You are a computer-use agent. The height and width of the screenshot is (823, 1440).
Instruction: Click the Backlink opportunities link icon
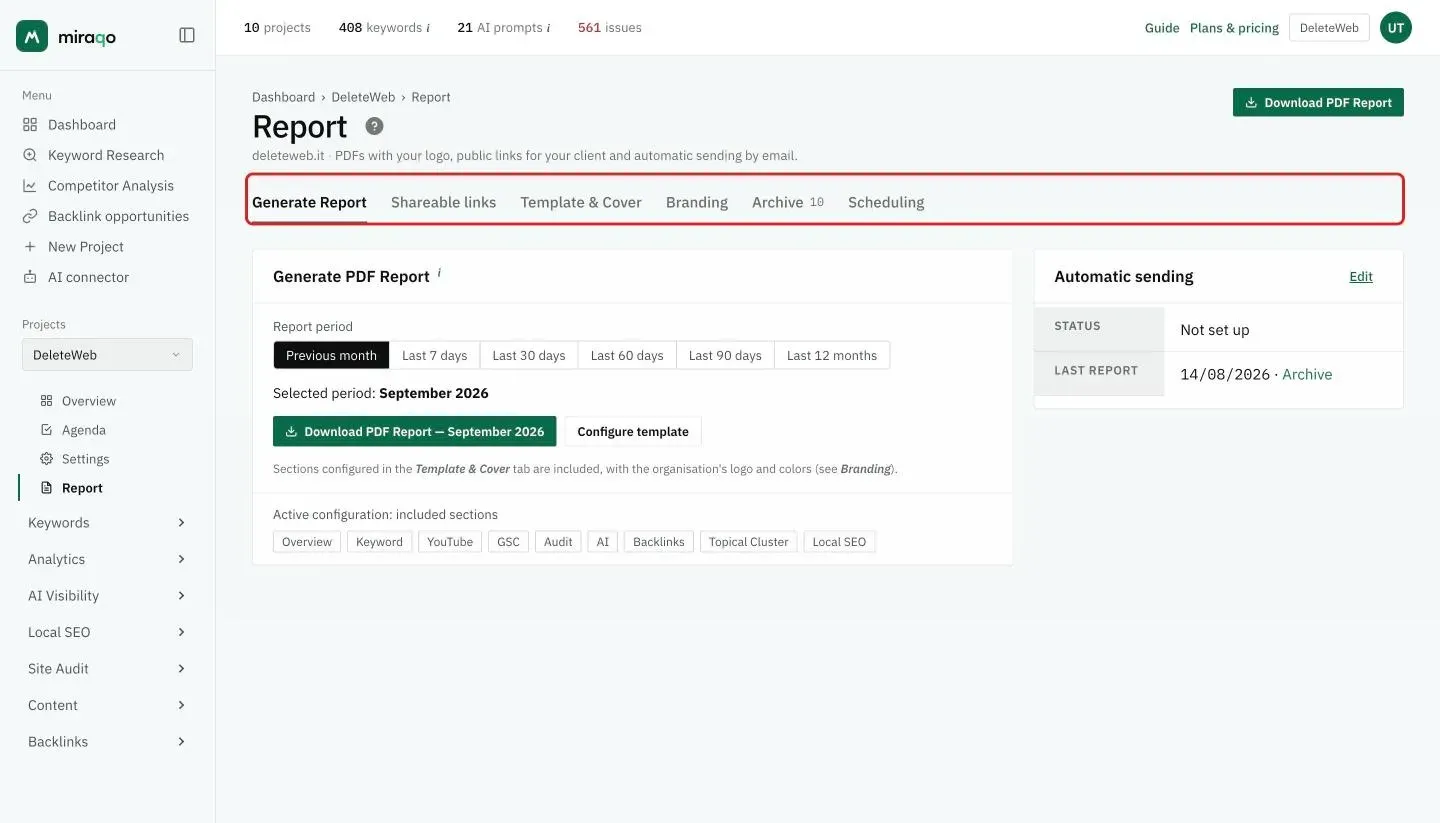tap(30, 216)
